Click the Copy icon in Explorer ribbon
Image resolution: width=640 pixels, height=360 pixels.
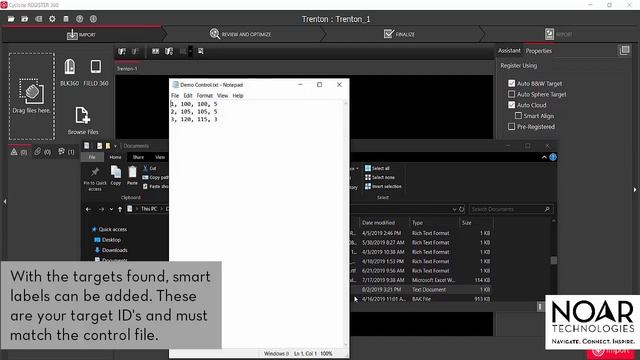click(x=116, y=176)
